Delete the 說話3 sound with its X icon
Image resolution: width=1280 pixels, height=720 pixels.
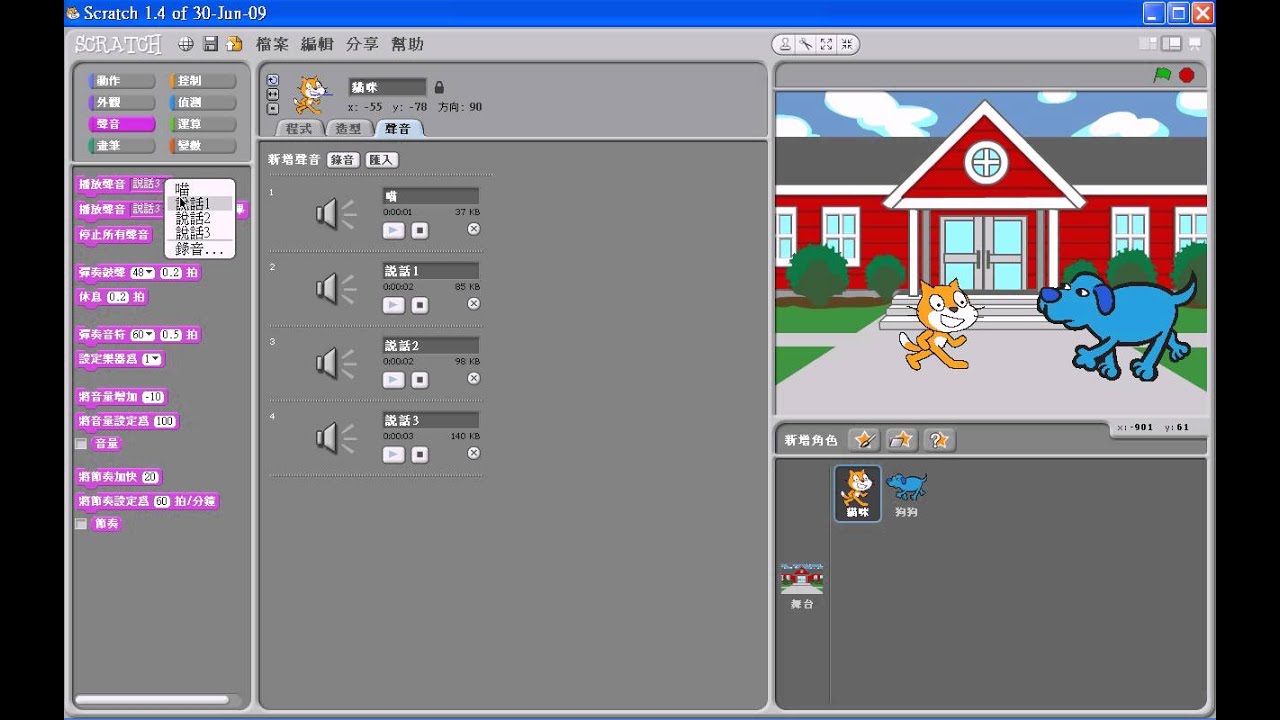(474, 453)
